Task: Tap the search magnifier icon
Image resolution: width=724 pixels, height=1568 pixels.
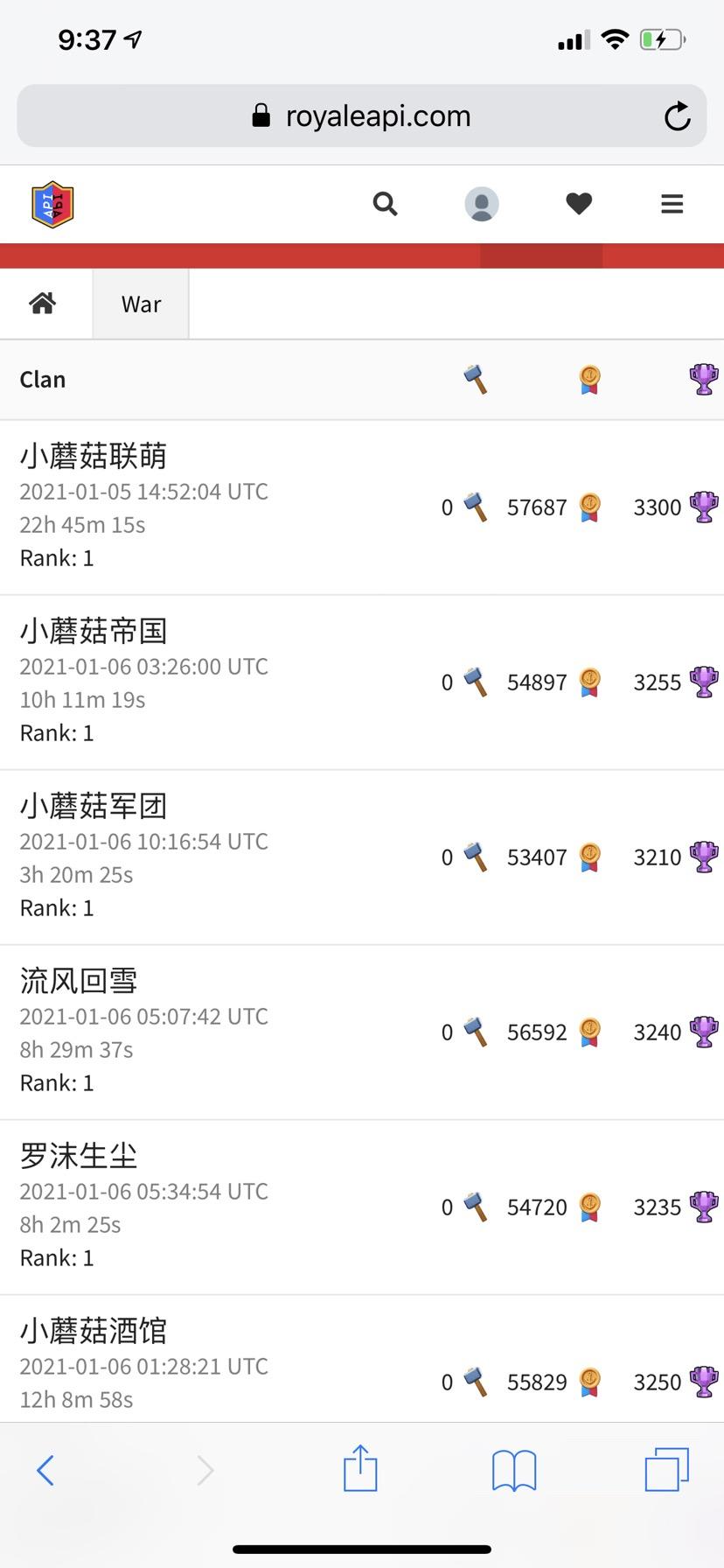Action: 385,205
